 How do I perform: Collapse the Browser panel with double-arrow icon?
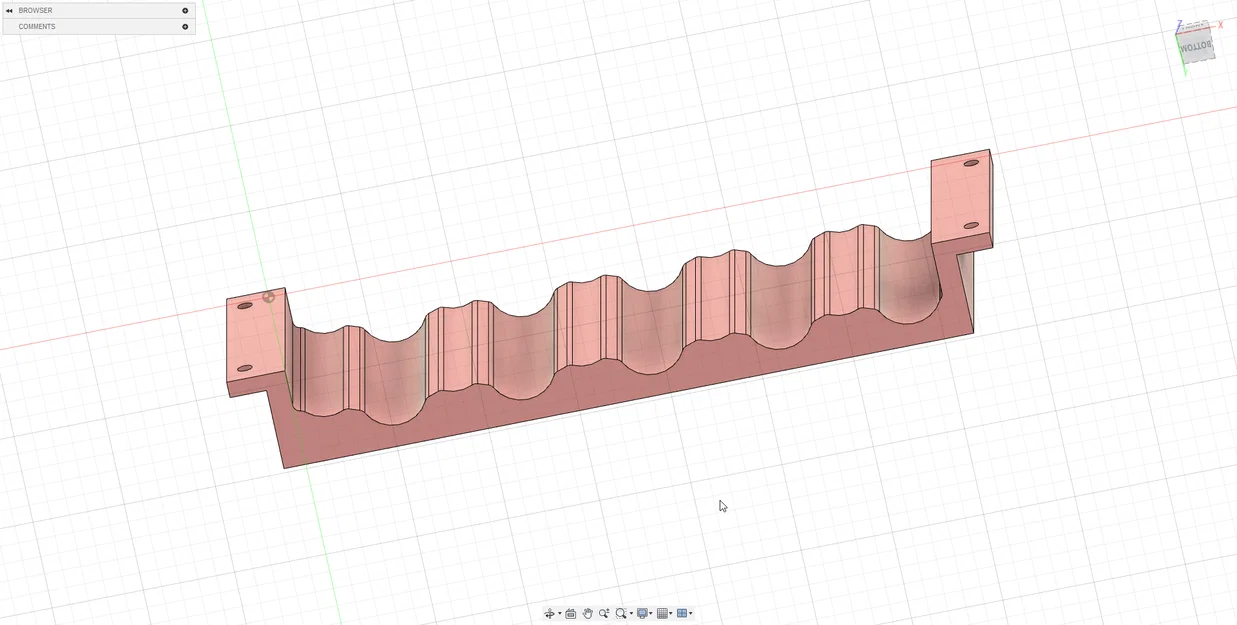click(9, 10)
